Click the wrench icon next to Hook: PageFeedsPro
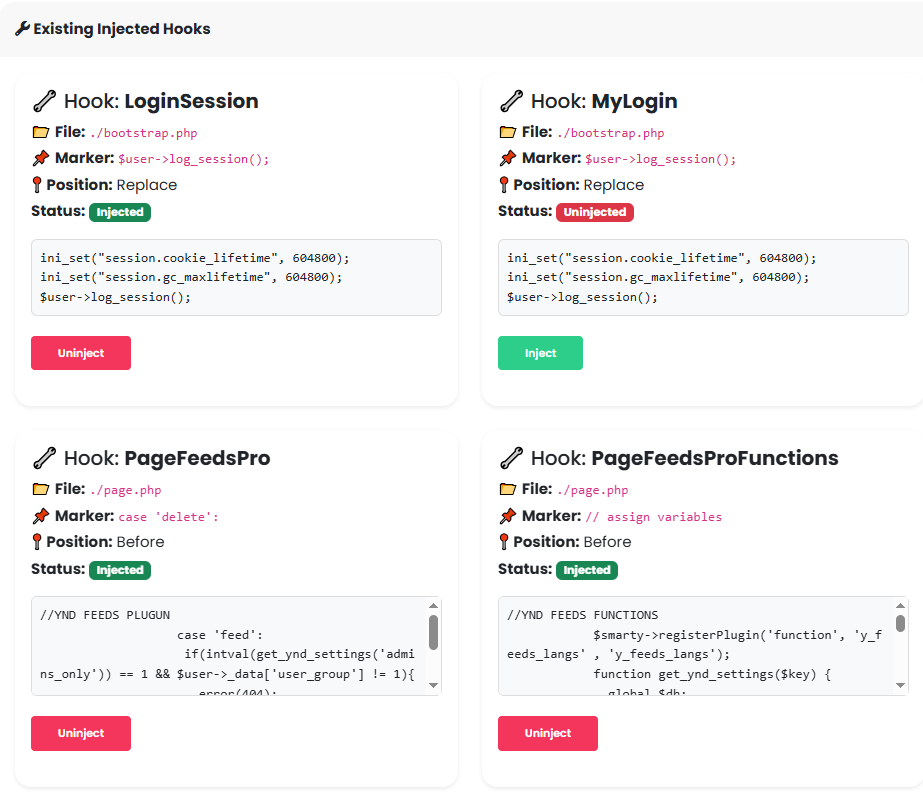 (x=44, y=458)
